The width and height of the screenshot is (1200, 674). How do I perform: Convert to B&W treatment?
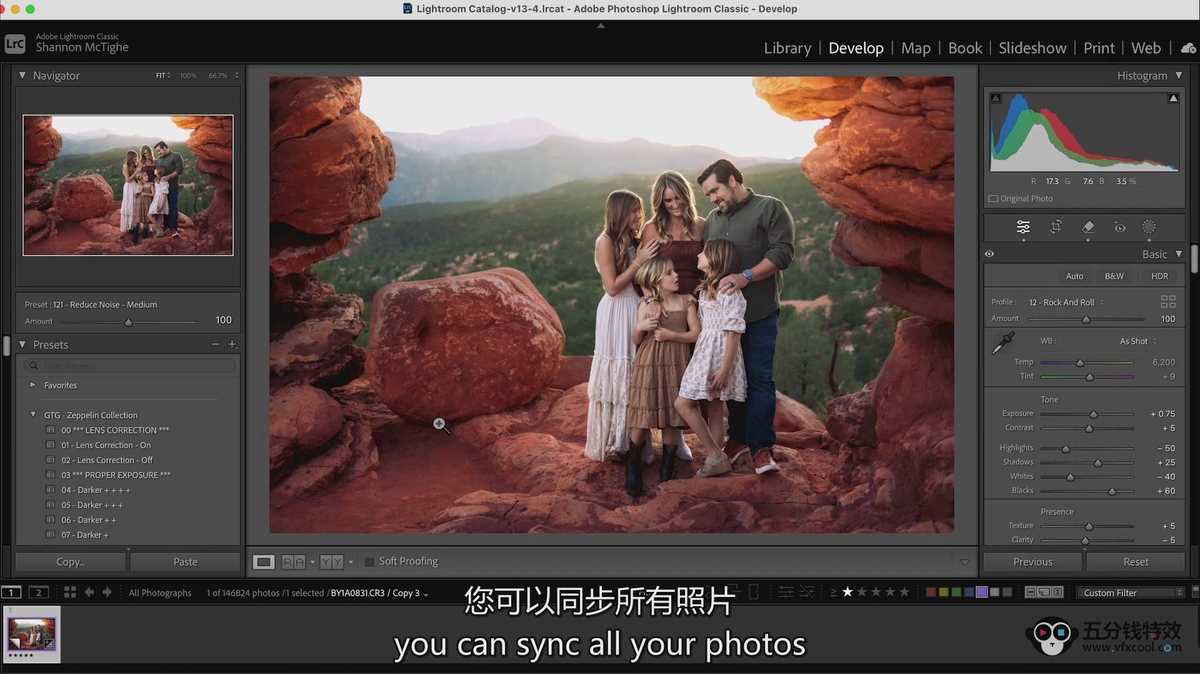1114,276
